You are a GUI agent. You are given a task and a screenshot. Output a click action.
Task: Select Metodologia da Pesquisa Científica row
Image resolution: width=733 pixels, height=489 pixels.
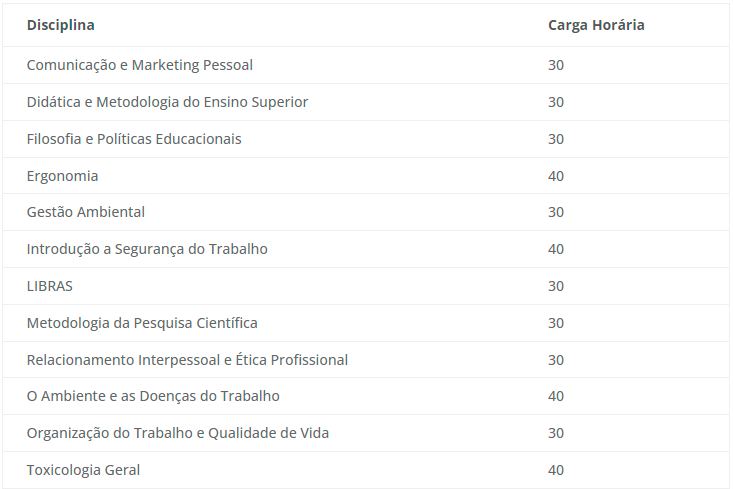pyautogui.click(x=366, y=323)
